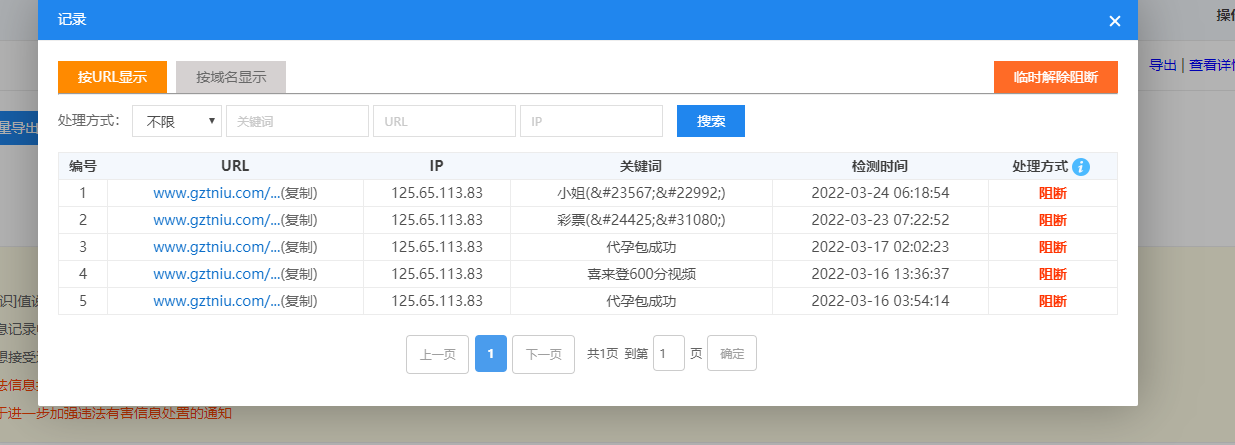The image size is (1235, 445).
Task: Click the blue 搜索 button
Action: [711, 121]
